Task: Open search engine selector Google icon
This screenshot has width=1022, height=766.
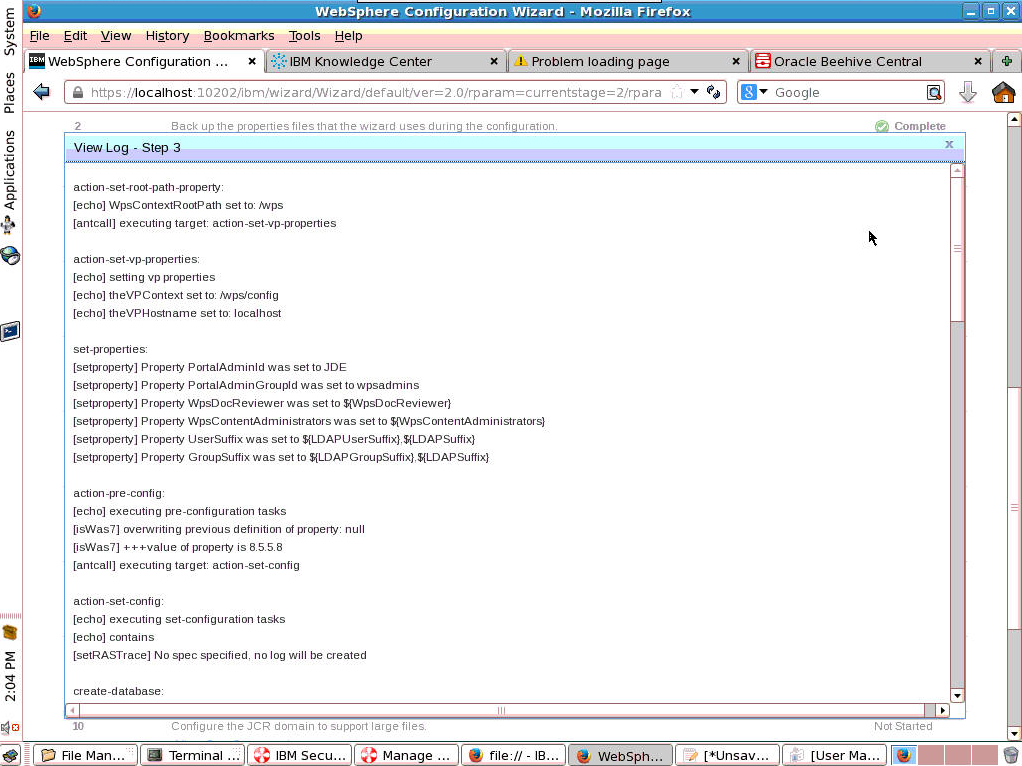Action: (x=755, y=92)
